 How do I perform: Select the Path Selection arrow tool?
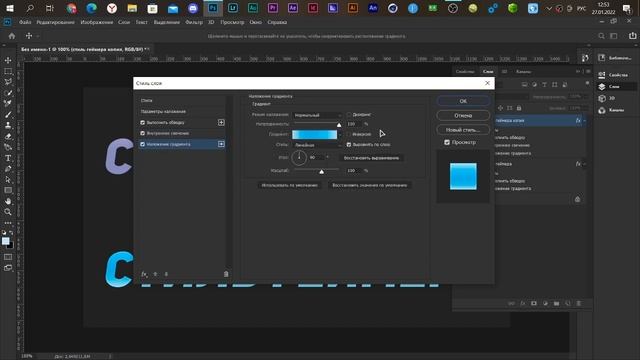[8, 180]
